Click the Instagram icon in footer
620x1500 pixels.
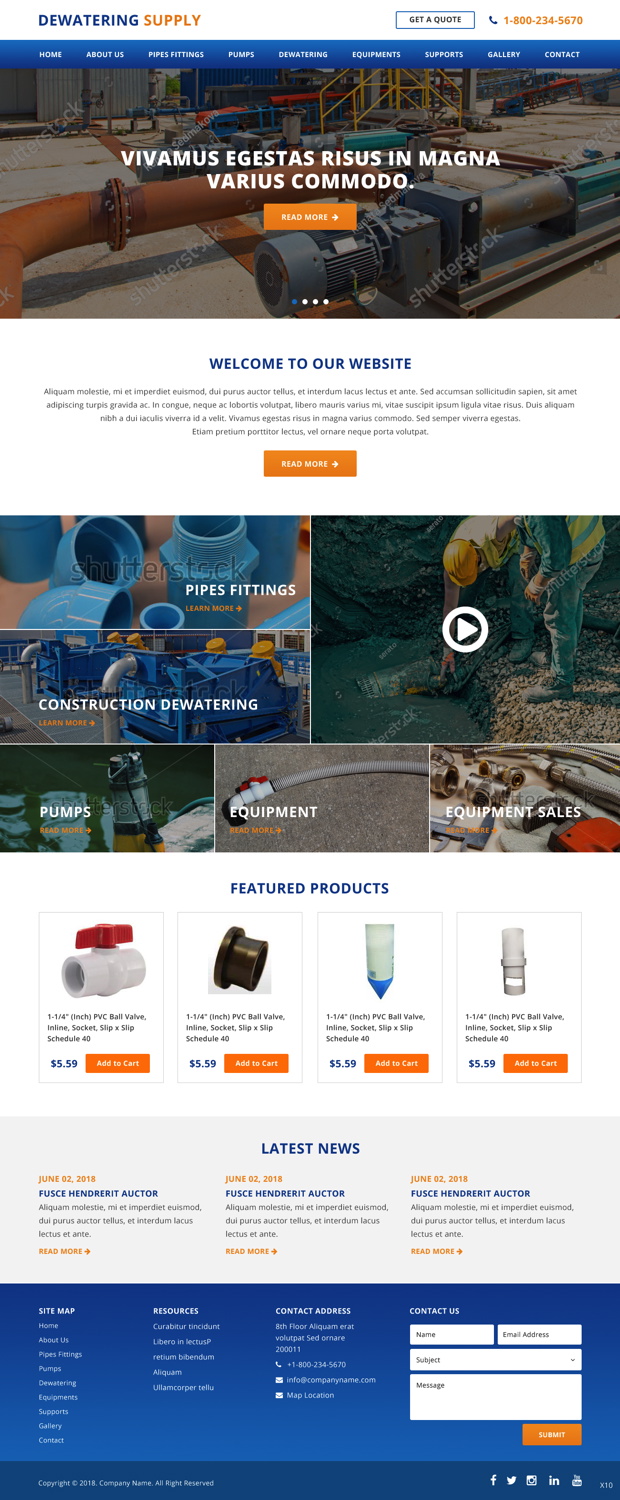(532, 1480)
